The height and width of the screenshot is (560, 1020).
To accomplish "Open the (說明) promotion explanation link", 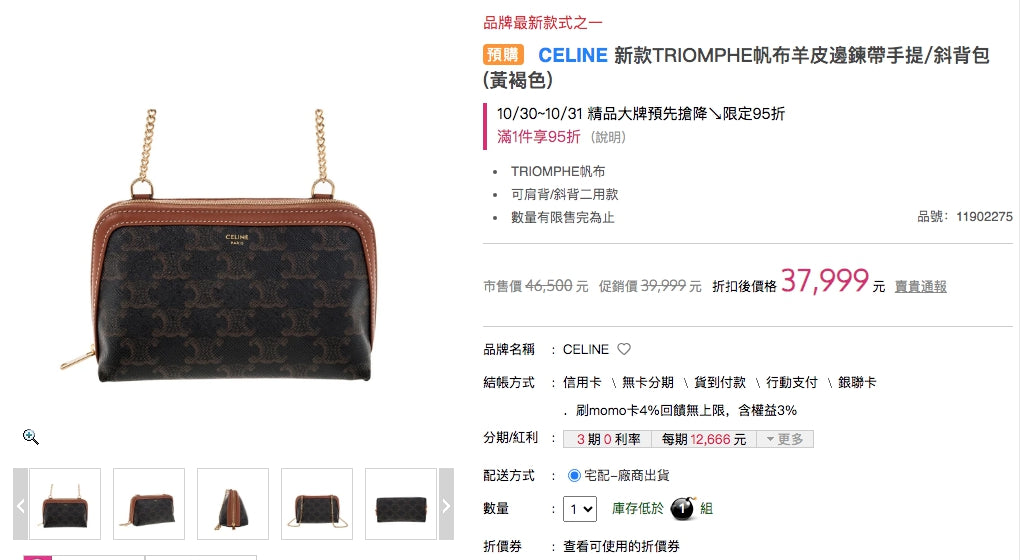I will [x=608, y=137].
